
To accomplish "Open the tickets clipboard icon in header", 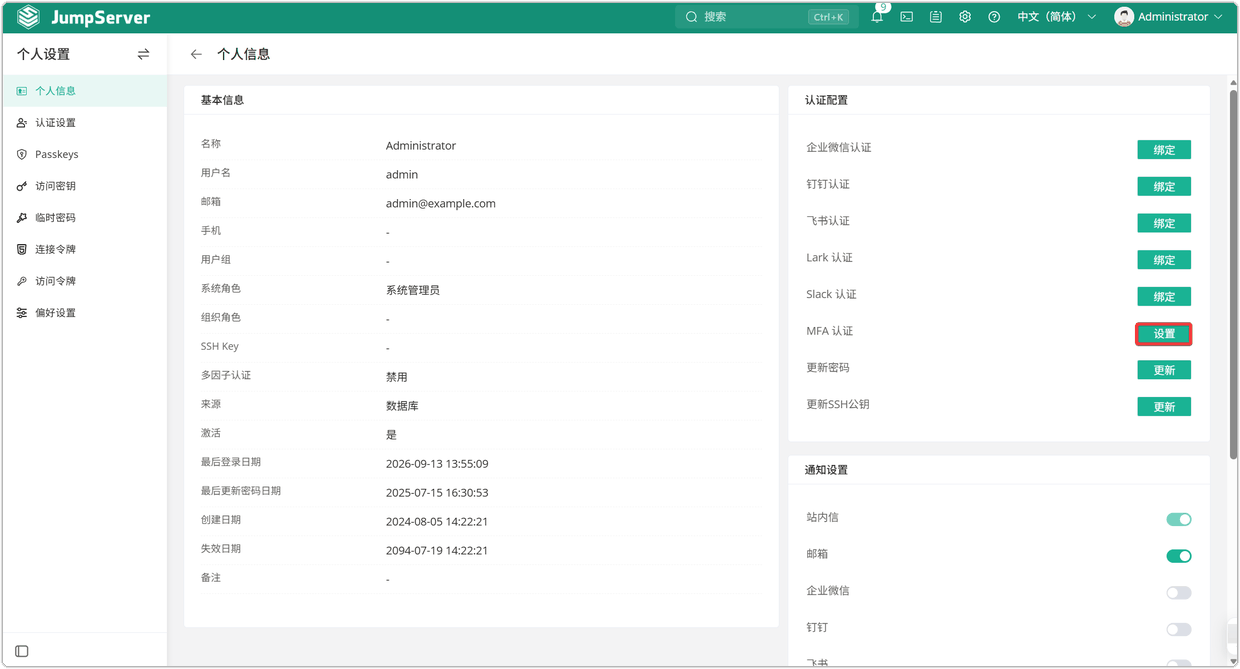I will tap(936, 17).
